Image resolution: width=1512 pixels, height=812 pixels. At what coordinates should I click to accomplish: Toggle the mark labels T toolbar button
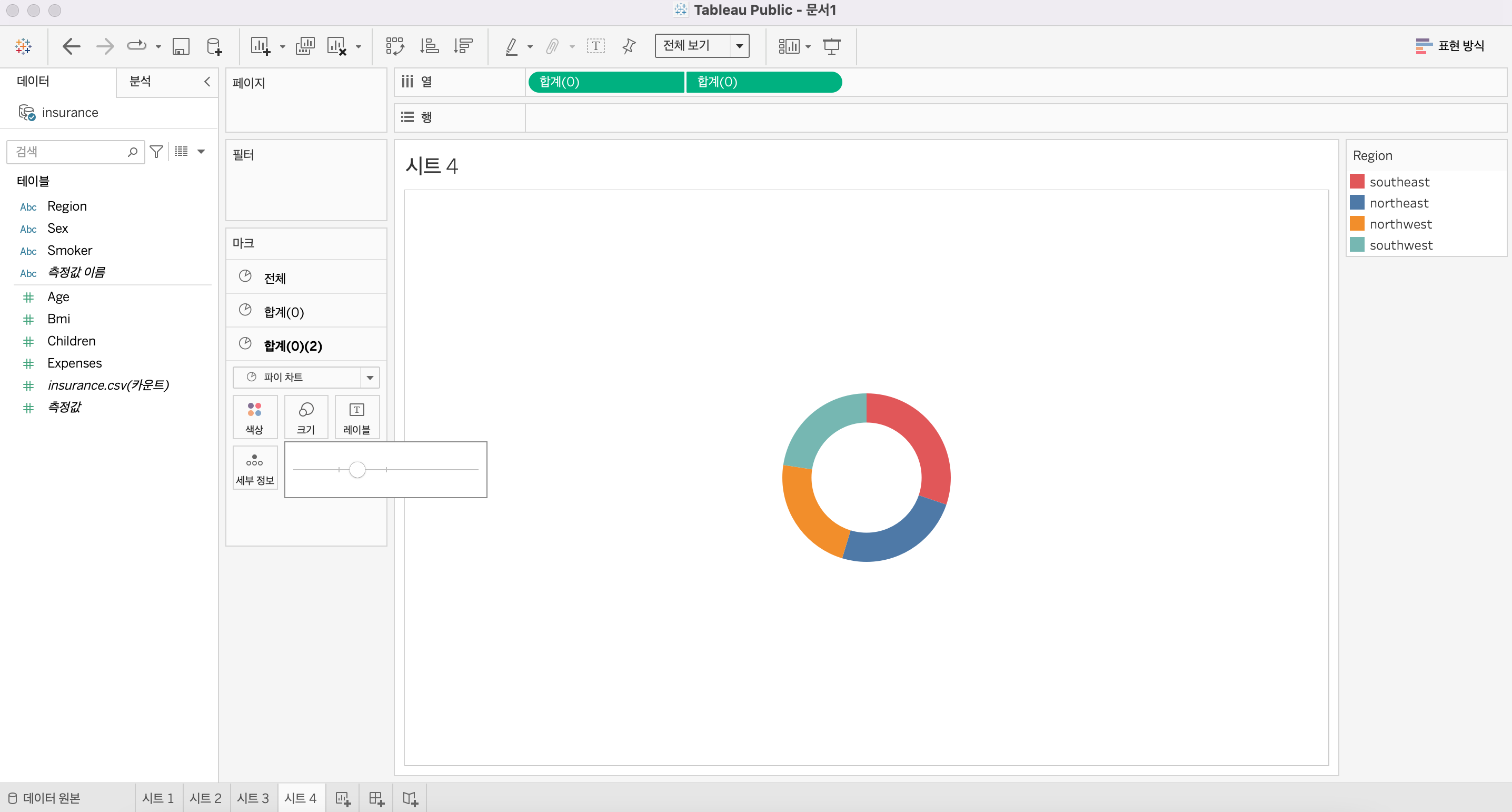[x=595, y=46]
